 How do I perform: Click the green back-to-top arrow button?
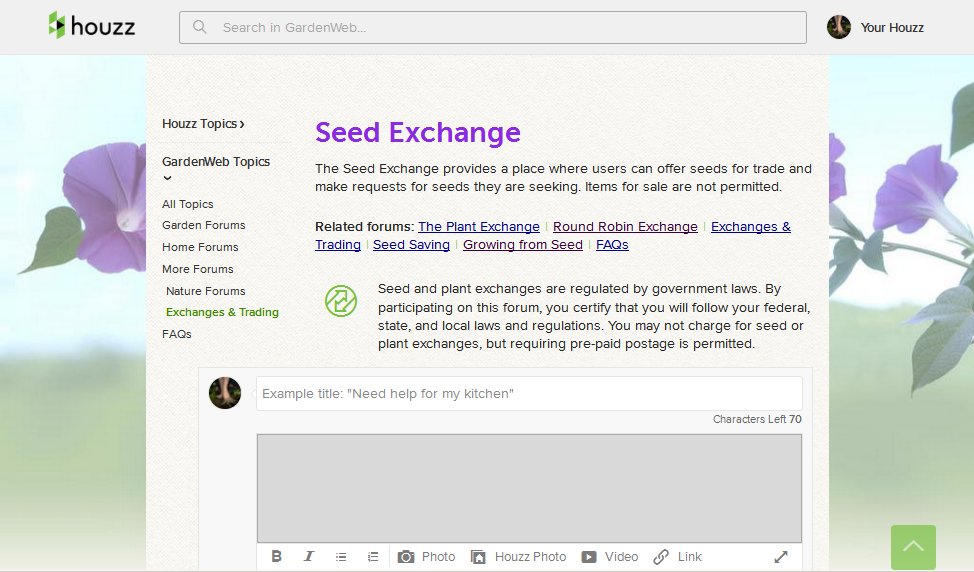coord(913,547)
